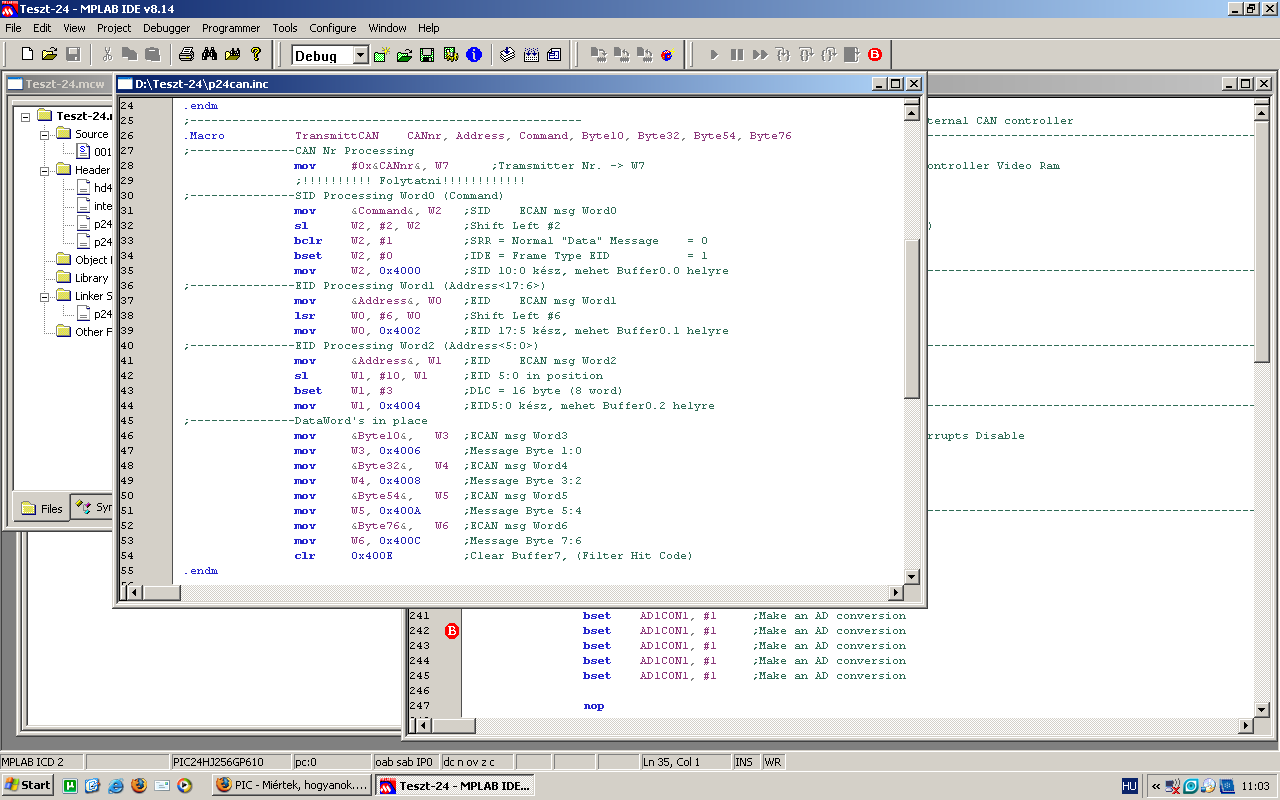
Task: Toggle the breakpoint marker on line 242
Action: coord(451,631)
